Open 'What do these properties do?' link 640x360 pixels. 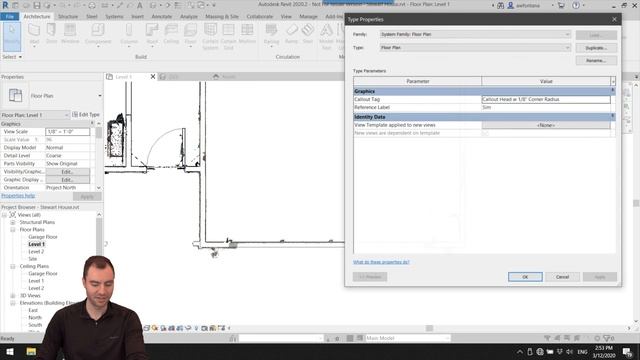point(381,262)
